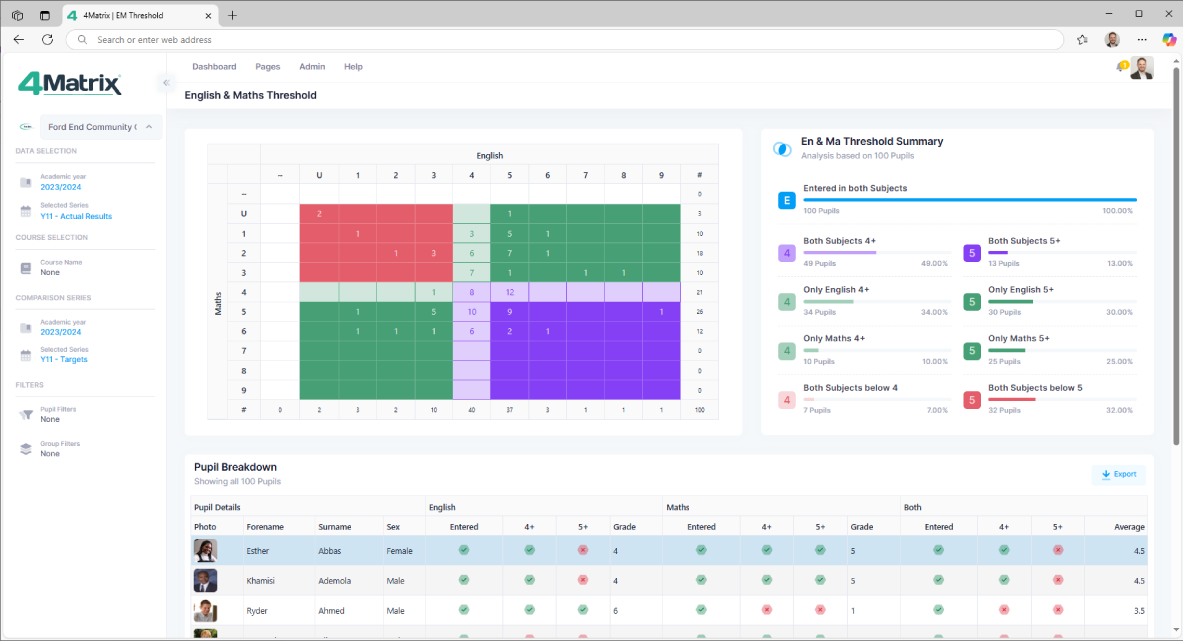Click the Copilot icon in browser toolbar
Screen dimensions: 1183x641
coord(1169,39)
